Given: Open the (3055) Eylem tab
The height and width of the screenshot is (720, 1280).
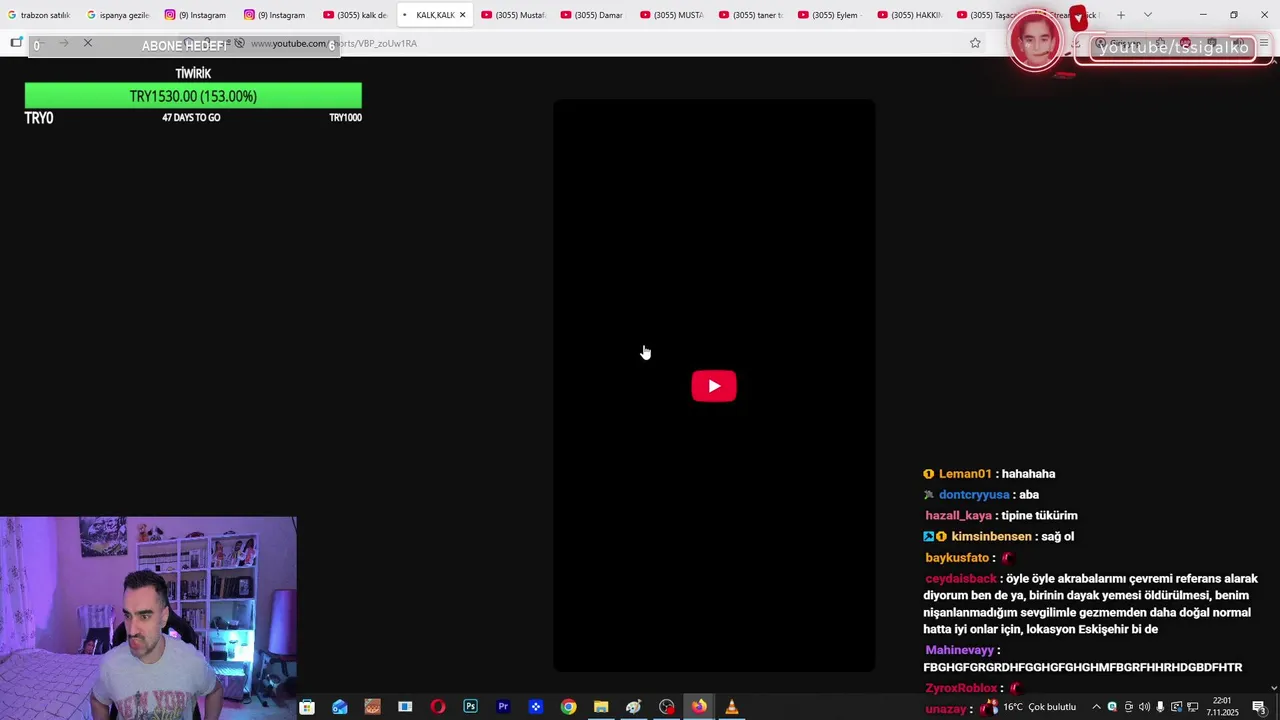Looking at the screenshot, I should [x=829, y=15].
